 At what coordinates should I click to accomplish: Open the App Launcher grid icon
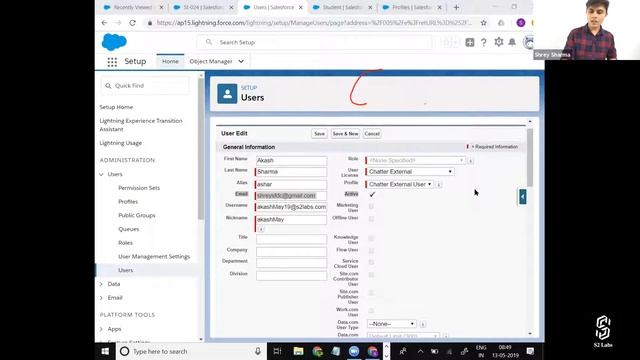112,62
